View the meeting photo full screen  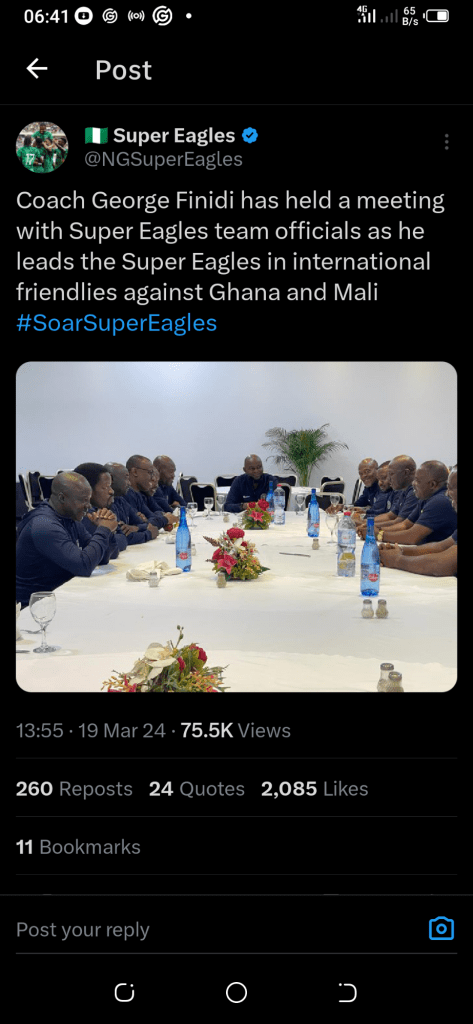(236, 526)
